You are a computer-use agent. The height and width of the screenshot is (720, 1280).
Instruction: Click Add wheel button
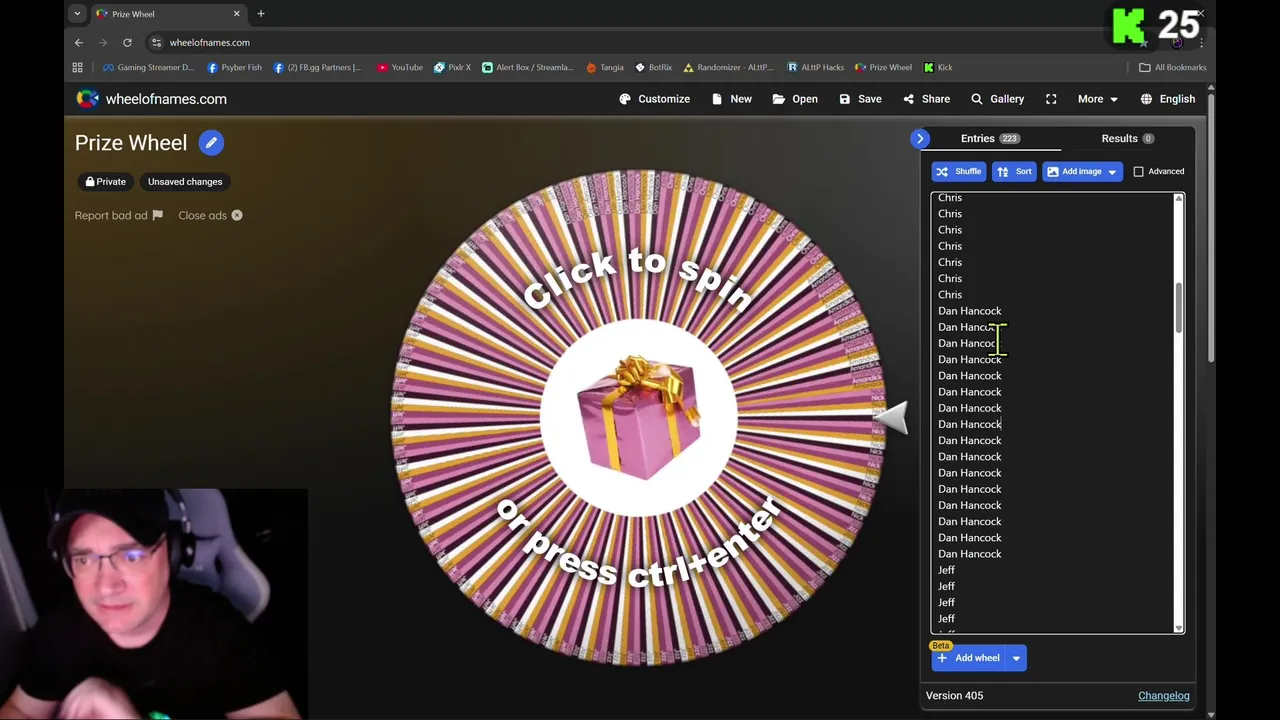(x=968, y=658)
